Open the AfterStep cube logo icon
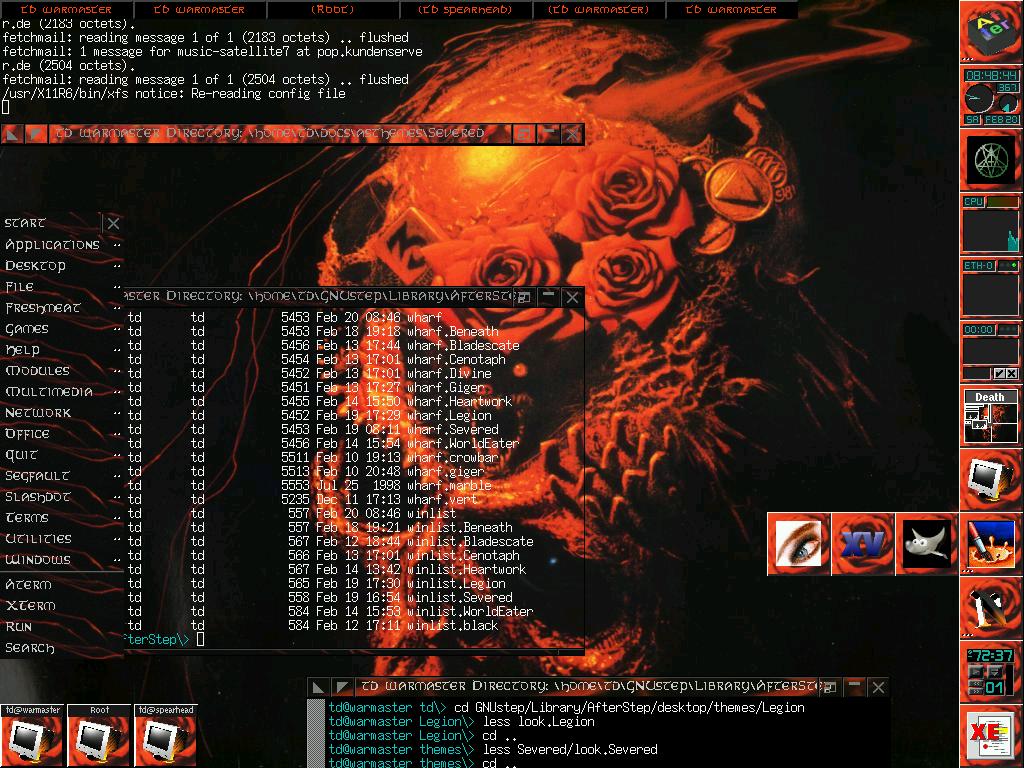Image resolution: width=1024 pixels, height=768 pixels. pyautogui.click(x=990, y=32)
